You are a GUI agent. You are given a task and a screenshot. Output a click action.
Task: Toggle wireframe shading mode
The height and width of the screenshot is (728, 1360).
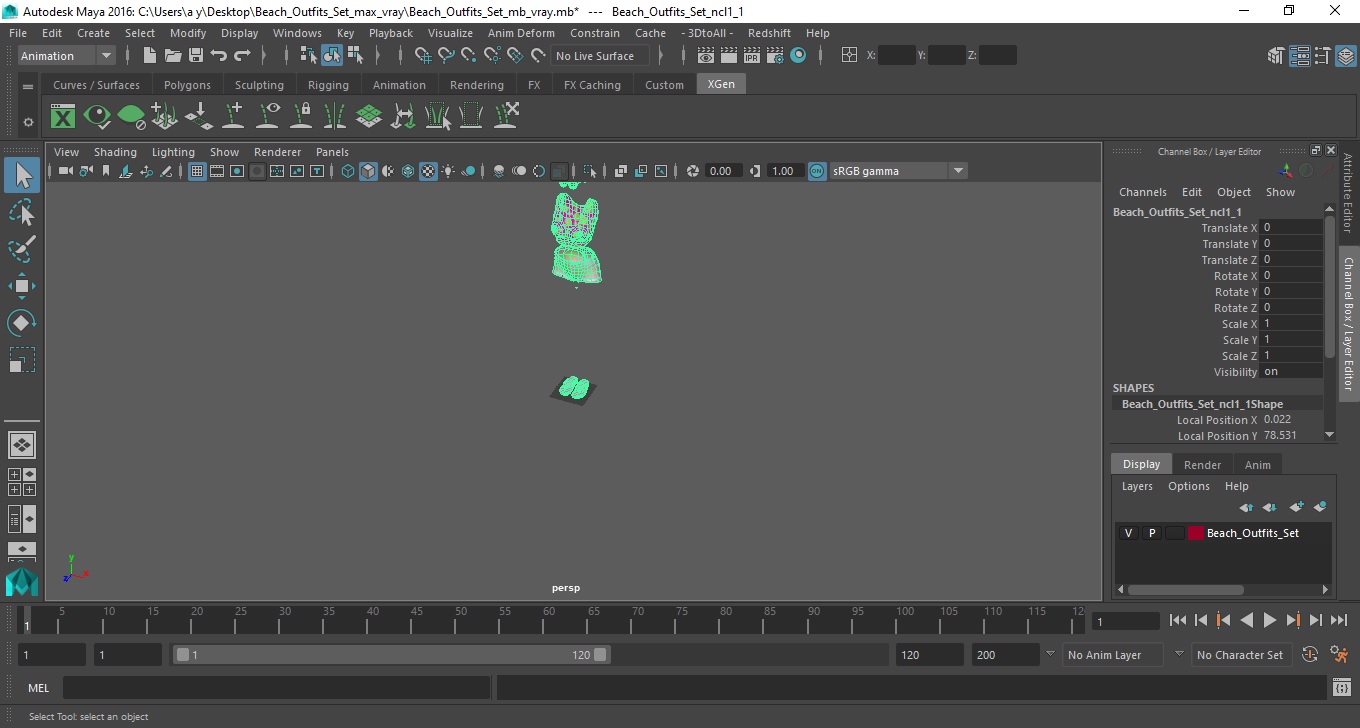tap(348, 171)
